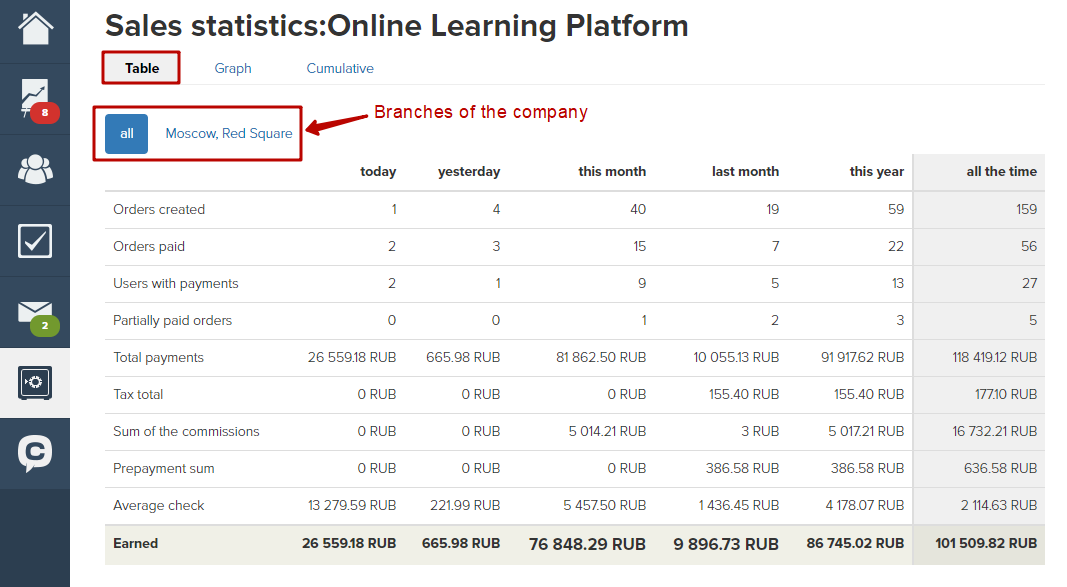Click the 'Average check' row label
The image size is (1067, 587).
[x=159, y=505]
